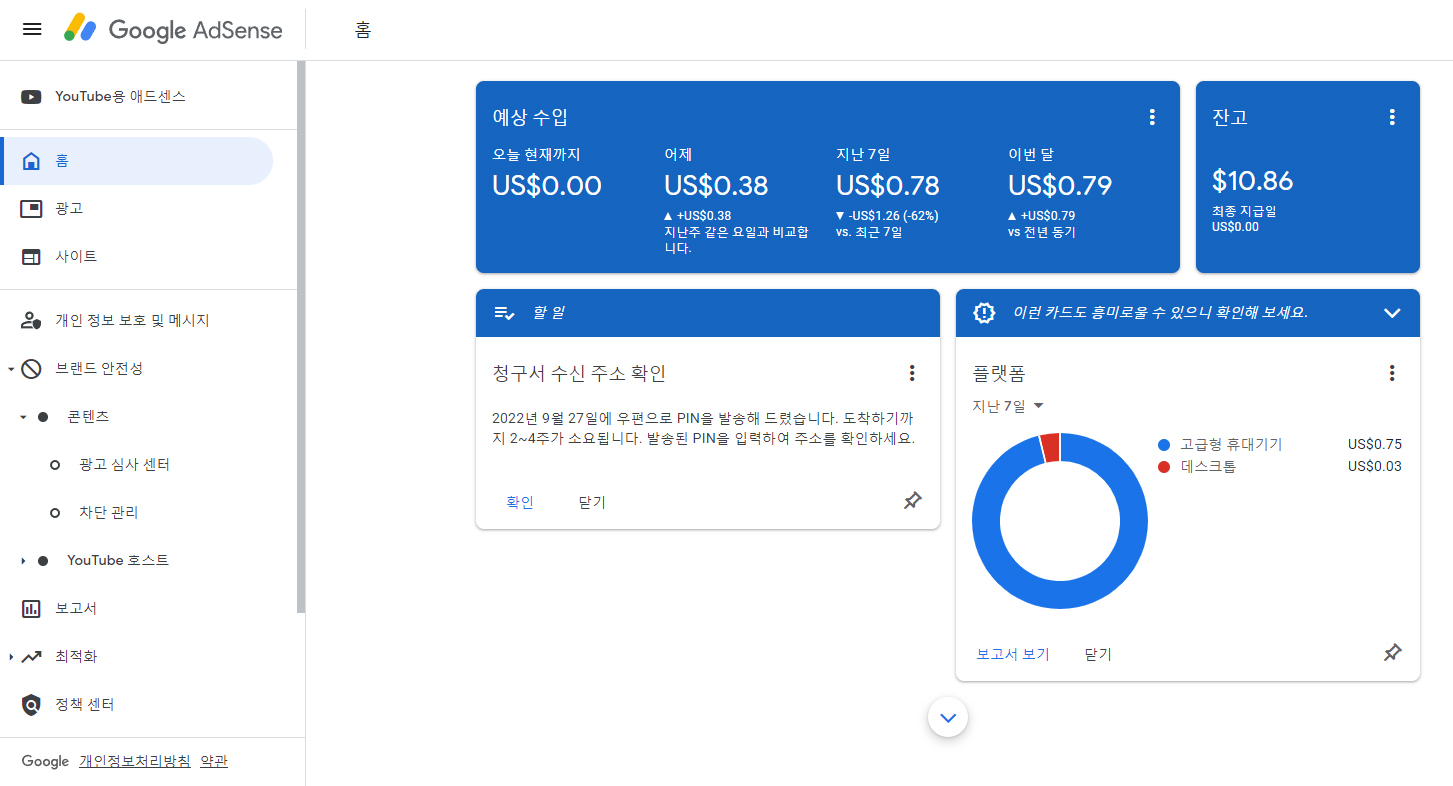Pin the 청구서 수신 주소 확인 card
This screenshot has height=786, width=1453.
point(912,501)
